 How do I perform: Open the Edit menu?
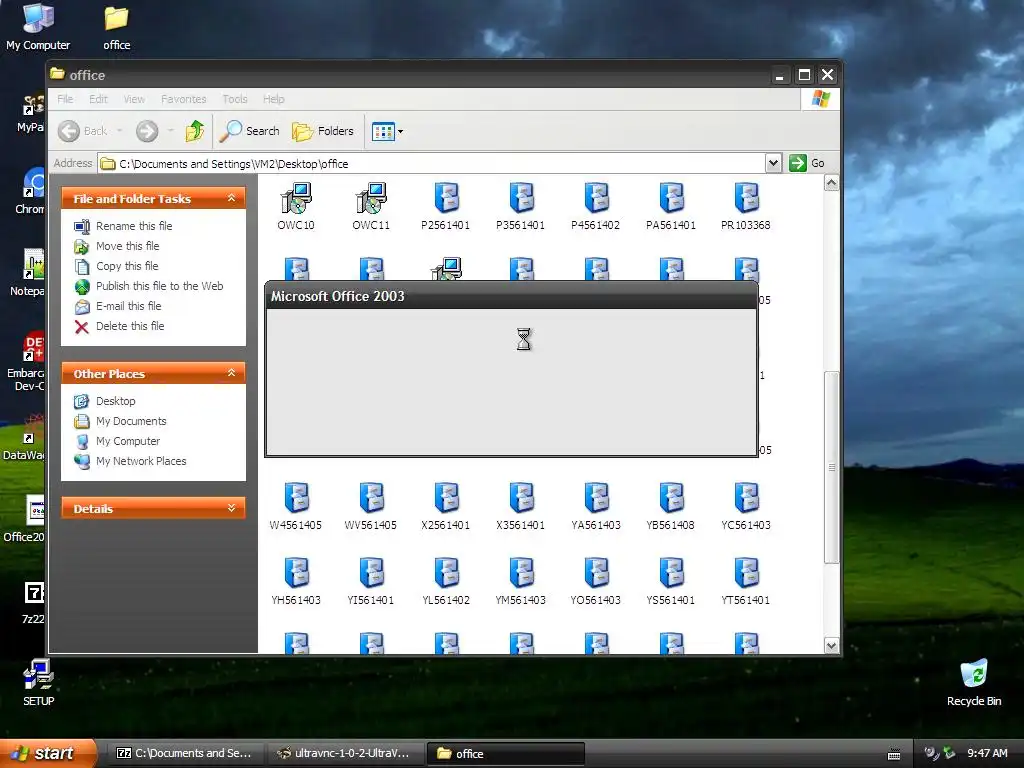click(x=99, y=99)
